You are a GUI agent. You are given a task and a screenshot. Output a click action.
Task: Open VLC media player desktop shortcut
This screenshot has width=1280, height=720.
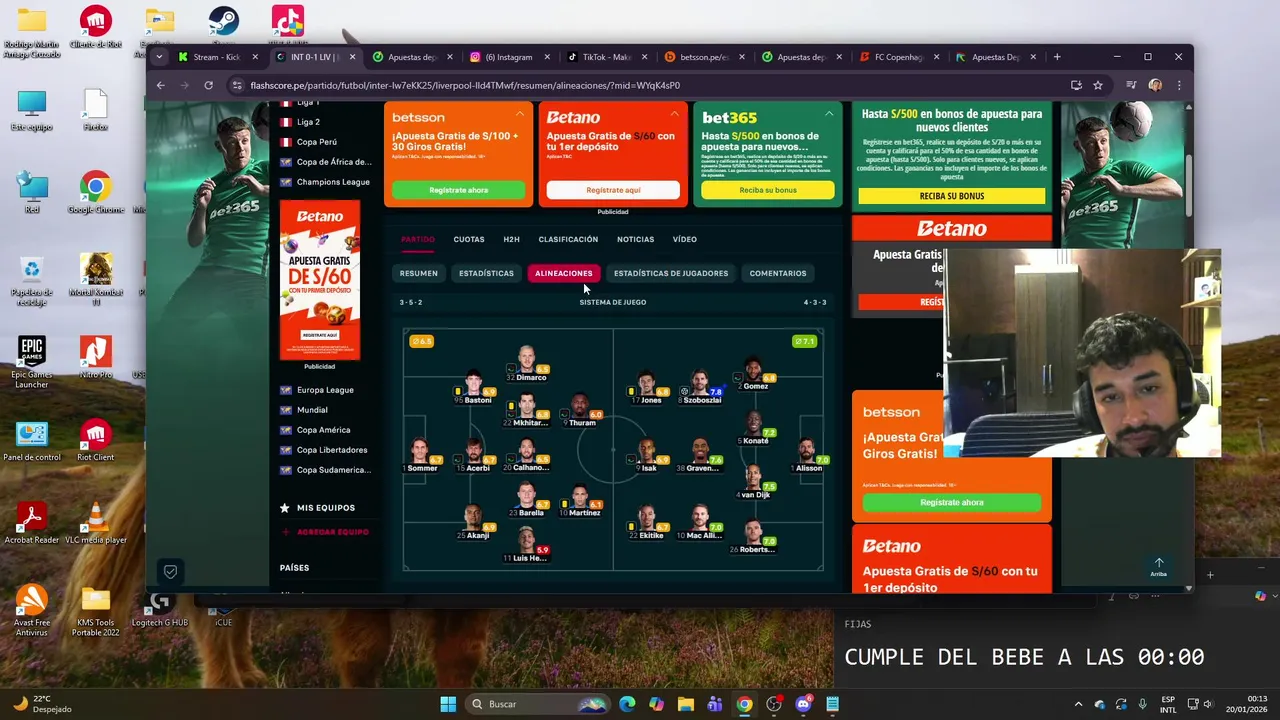(96, 523)
